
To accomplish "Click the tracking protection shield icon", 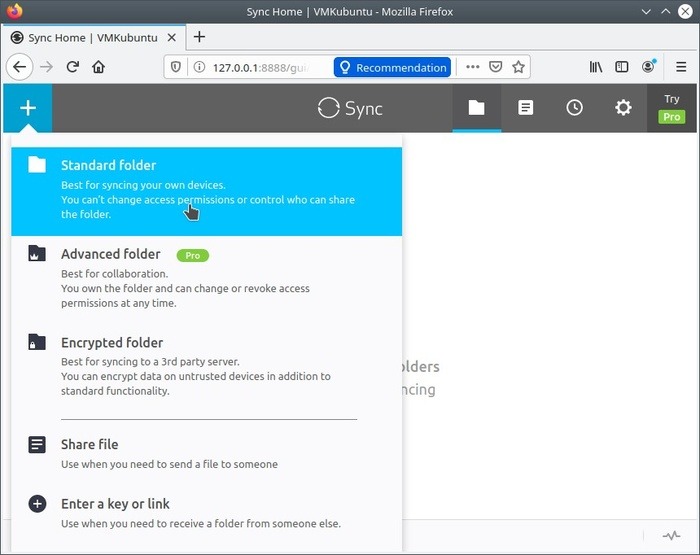I will click(x=176, y=67).
